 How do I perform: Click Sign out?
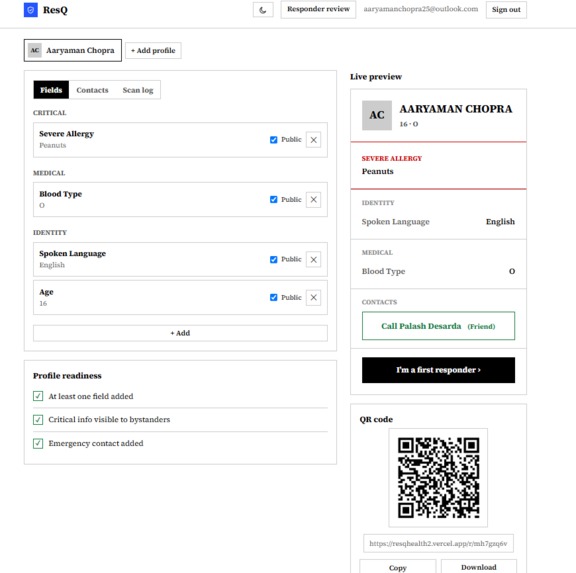pos(506,10)
